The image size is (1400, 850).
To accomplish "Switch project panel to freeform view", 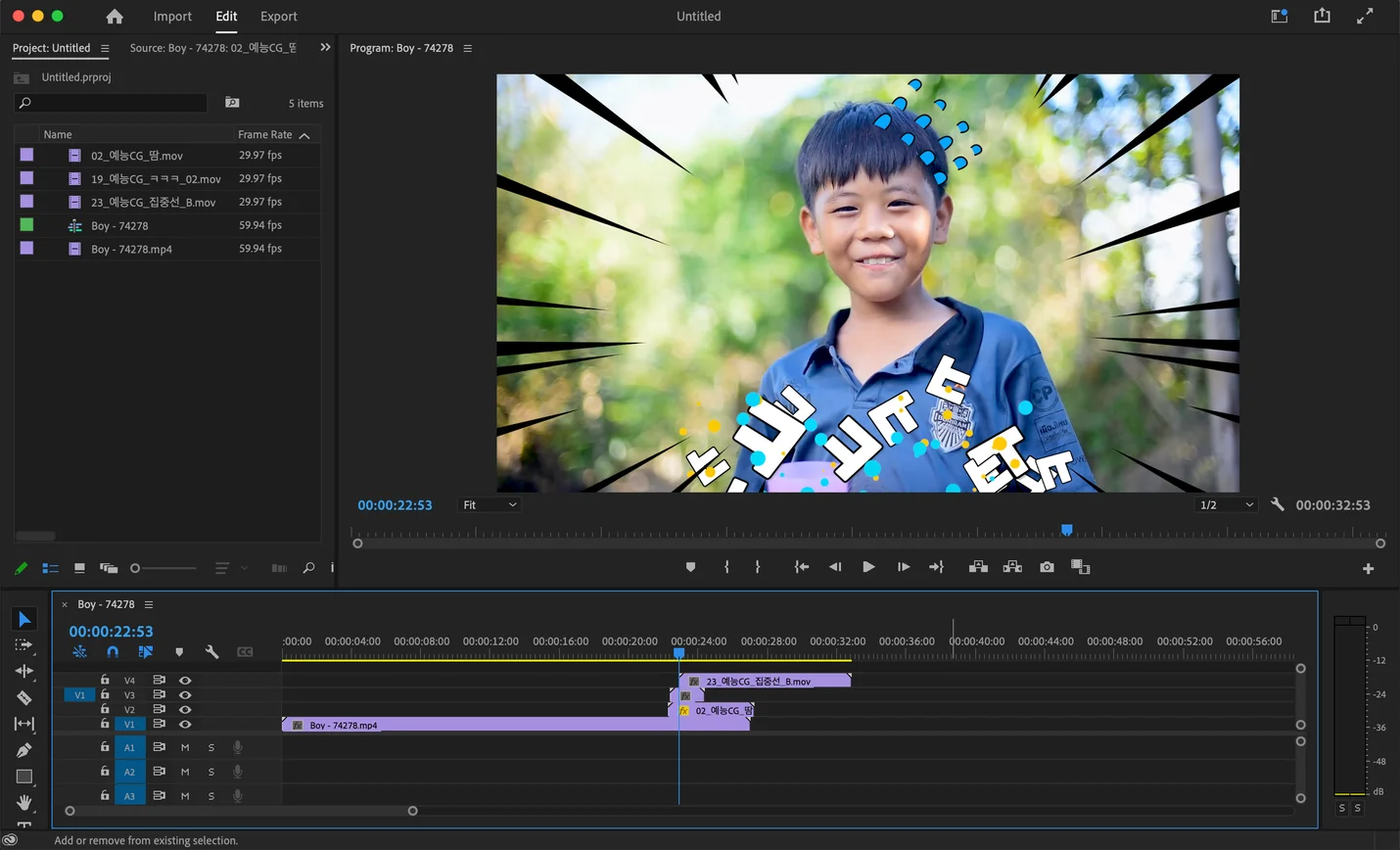I will tap(109, 568).
